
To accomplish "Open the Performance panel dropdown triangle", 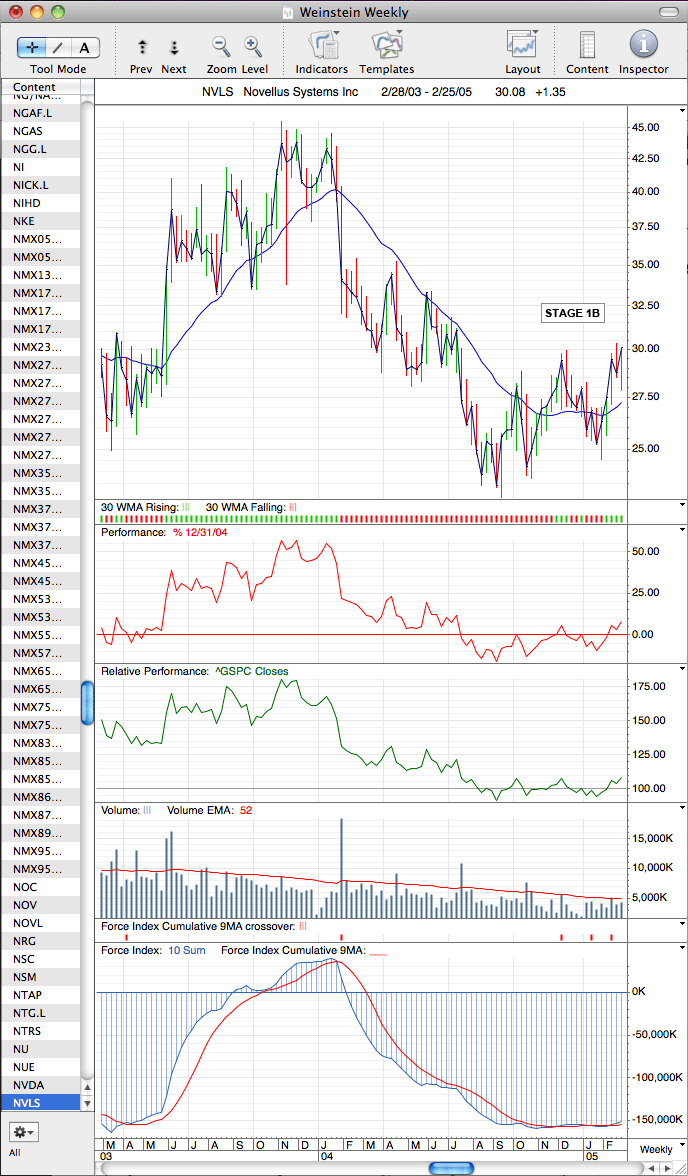I will (682, 530).
